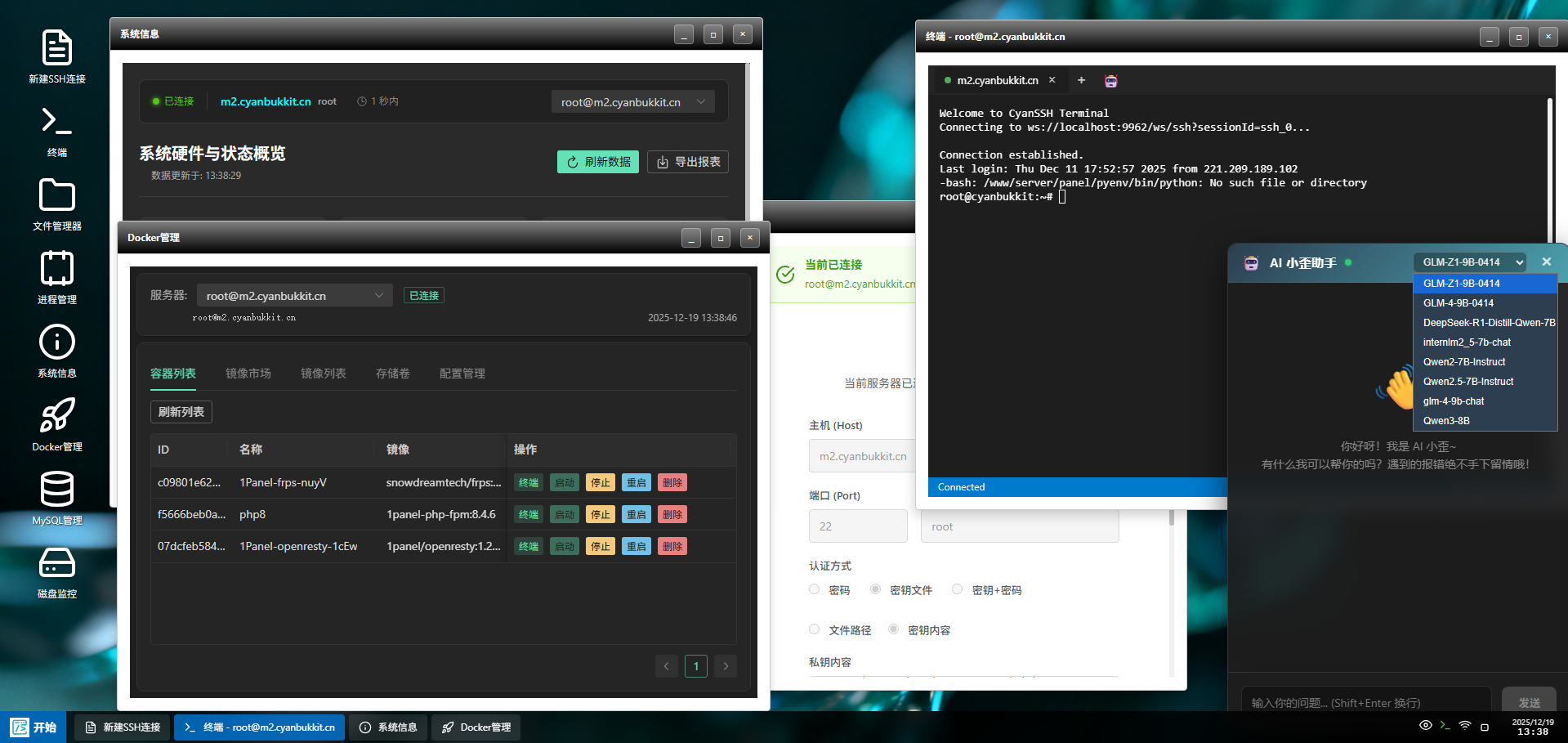Select Qwen2-7B-Instruct model option
Image resolution: width=1568 pixels, height=743 pixels.
point(1485,362)
